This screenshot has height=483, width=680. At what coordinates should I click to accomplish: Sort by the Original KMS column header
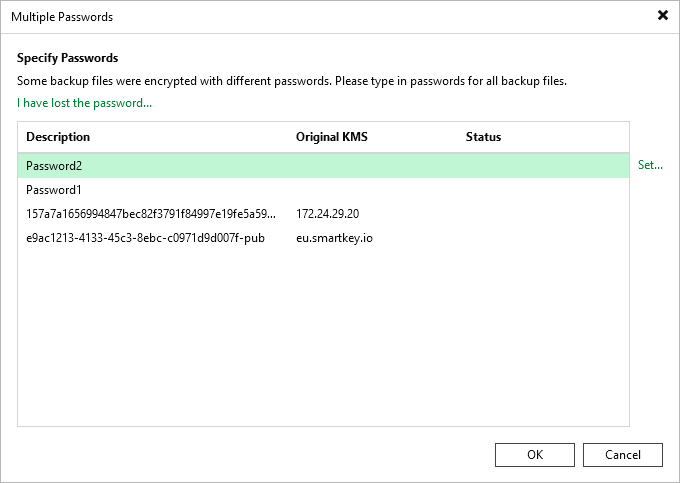pyautogui.click(x=332, y=137)
